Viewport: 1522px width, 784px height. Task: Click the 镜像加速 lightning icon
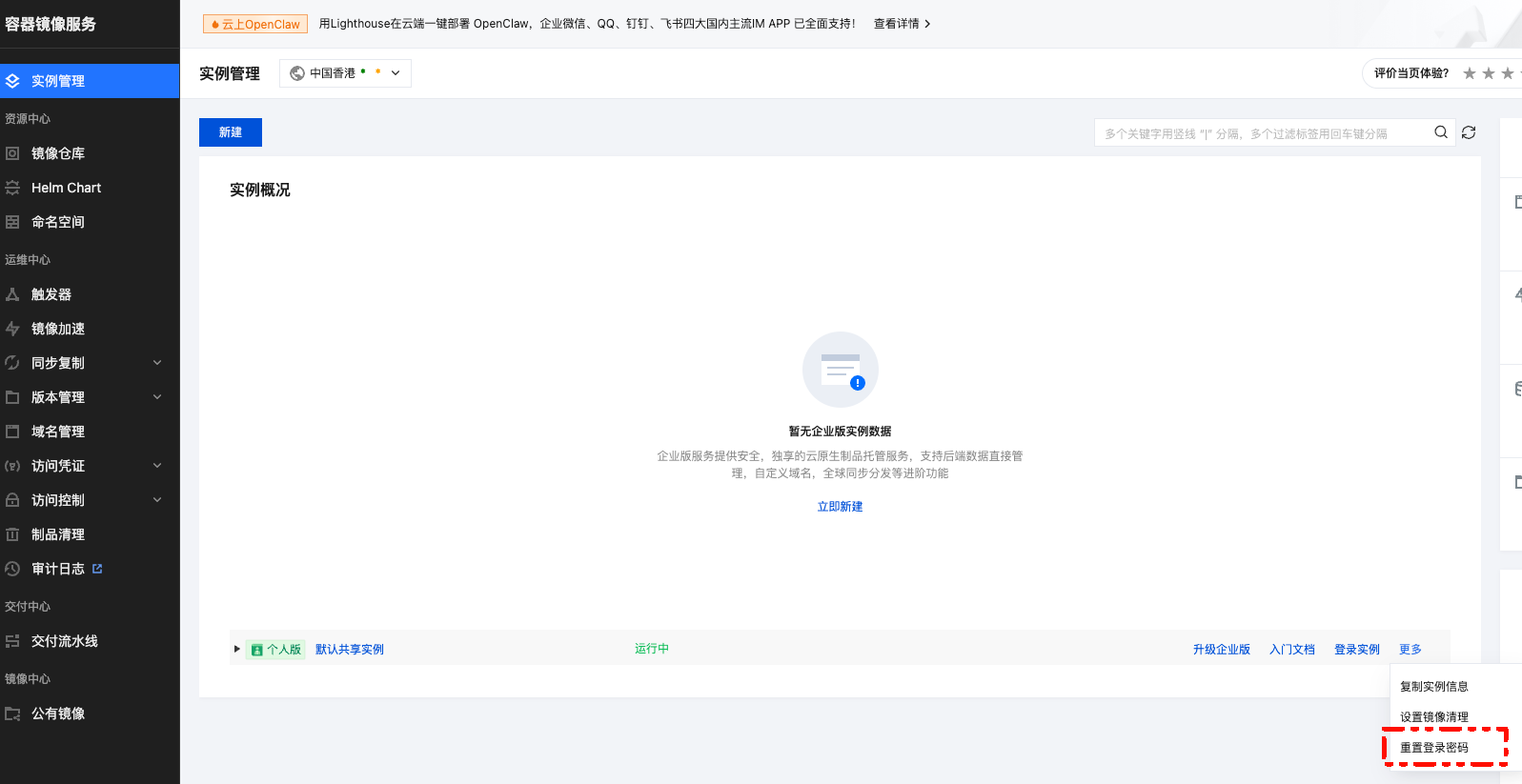12,329
